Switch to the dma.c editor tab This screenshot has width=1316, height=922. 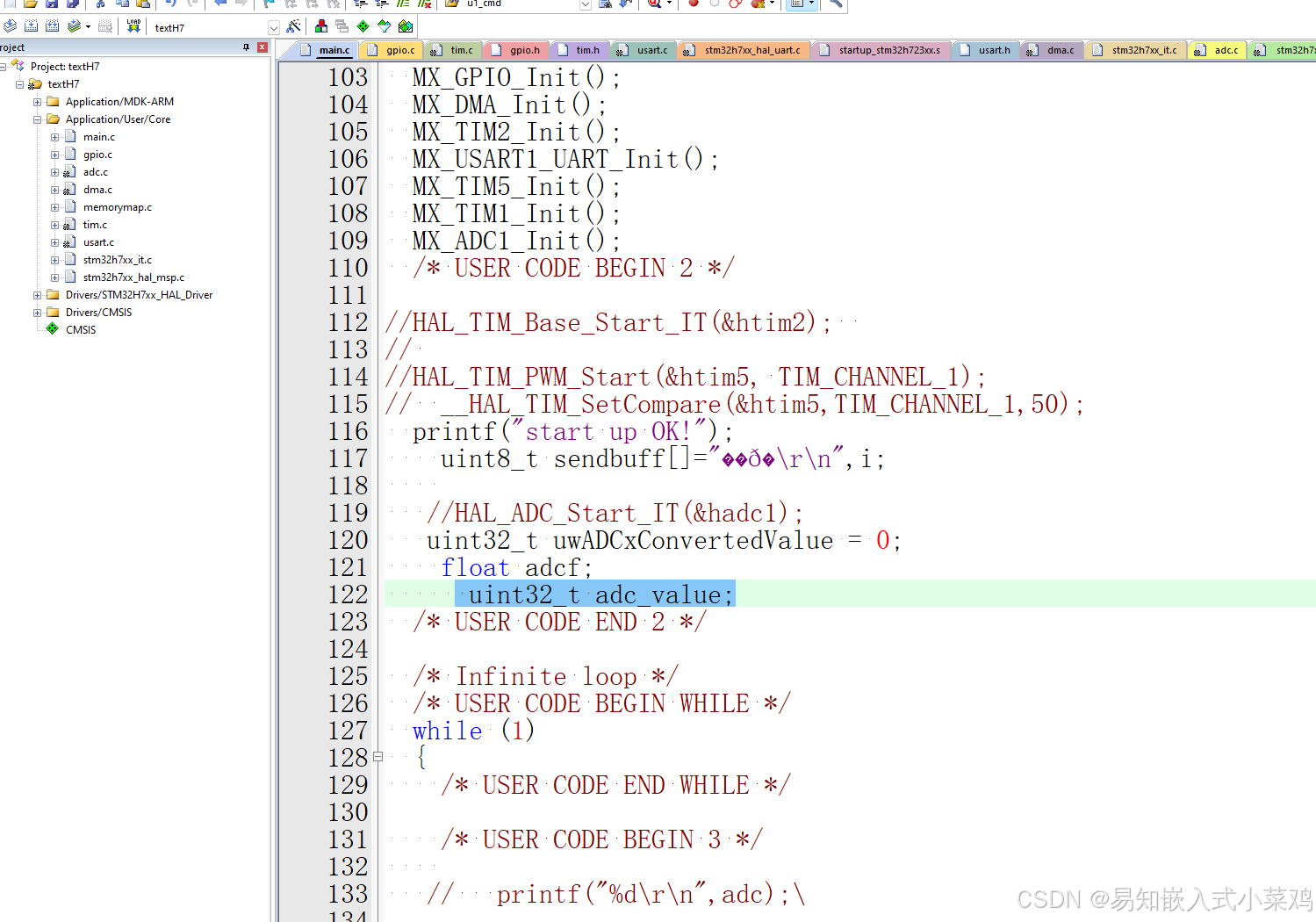tap(1053, 50)
